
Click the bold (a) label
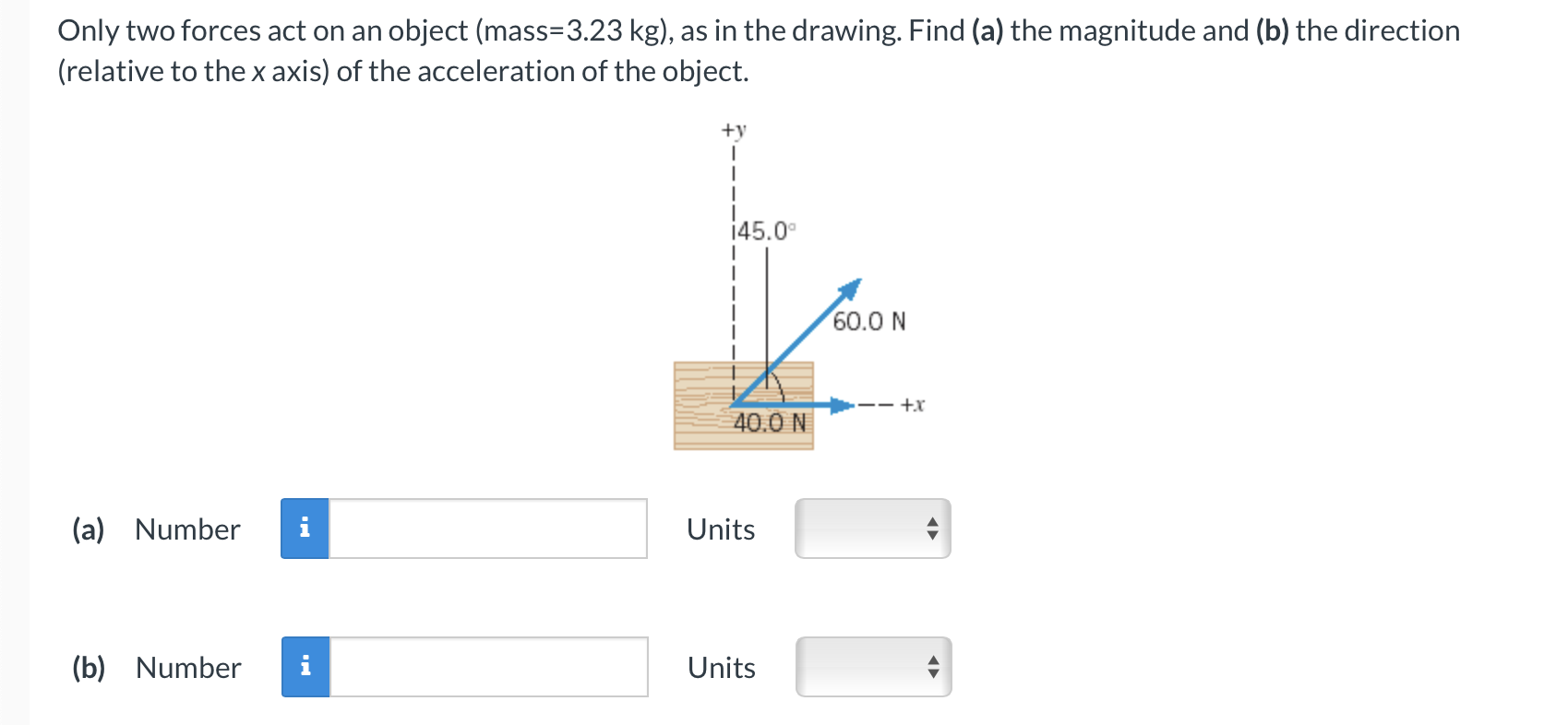(87, 529)
